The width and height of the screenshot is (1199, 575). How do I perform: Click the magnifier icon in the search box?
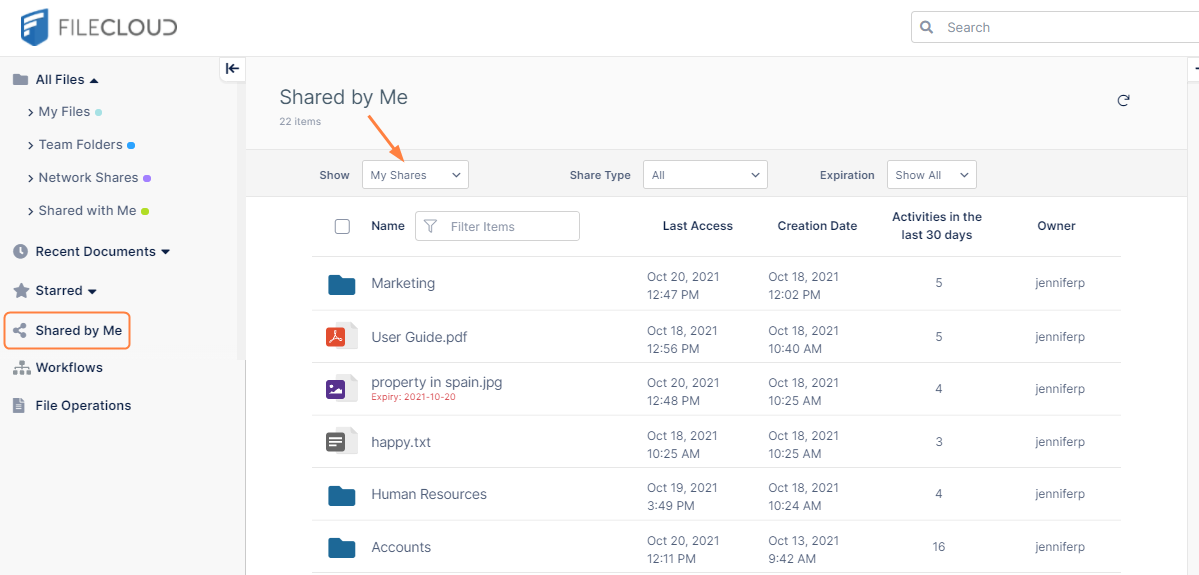[927, 28]
